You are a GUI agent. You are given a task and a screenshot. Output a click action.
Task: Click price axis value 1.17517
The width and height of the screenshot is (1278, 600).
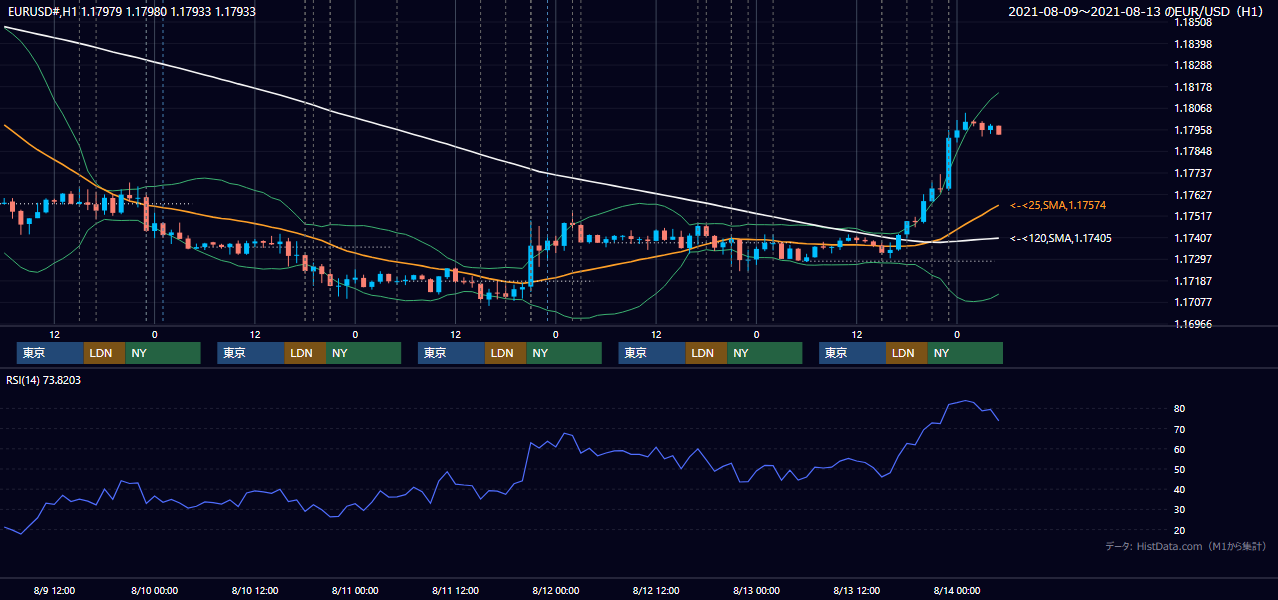tap(1193, 216)
